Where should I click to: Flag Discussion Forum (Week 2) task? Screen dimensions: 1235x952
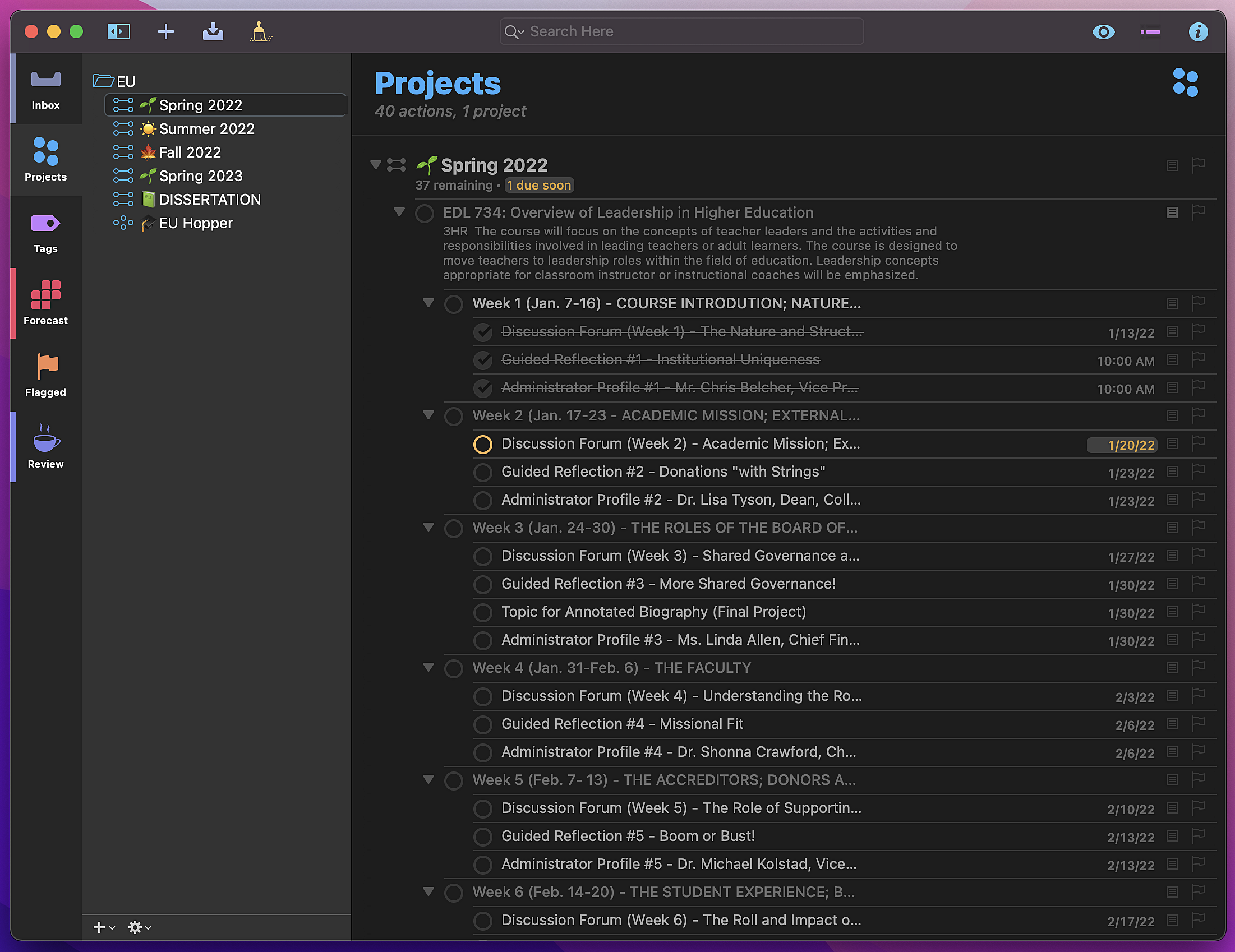[x=1198, y=444]
